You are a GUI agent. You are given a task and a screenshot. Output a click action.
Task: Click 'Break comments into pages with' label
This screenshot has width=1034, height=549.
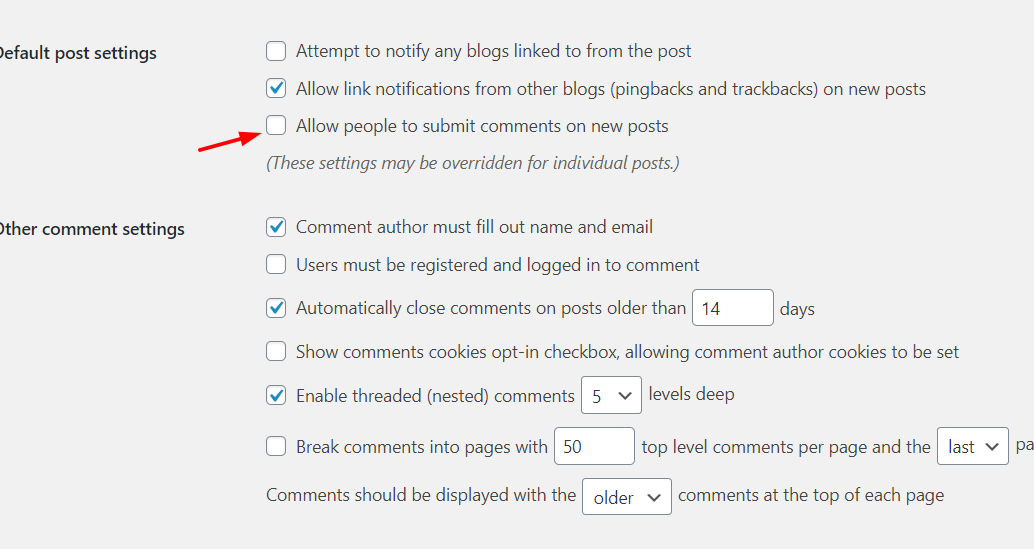pos(421,447)
